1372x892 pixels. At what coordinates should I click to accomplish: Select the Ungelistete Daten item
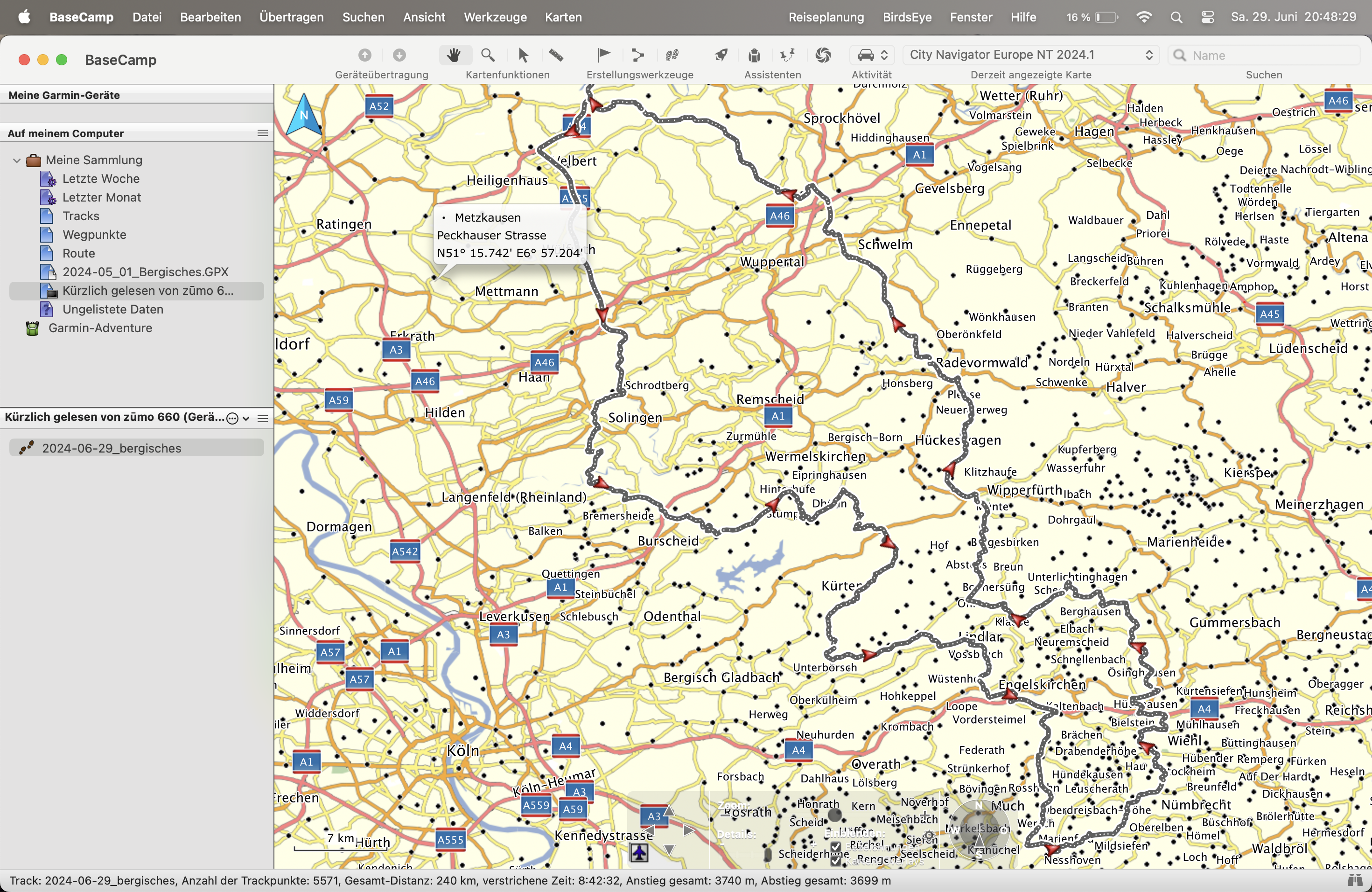[x=112, y=309]
